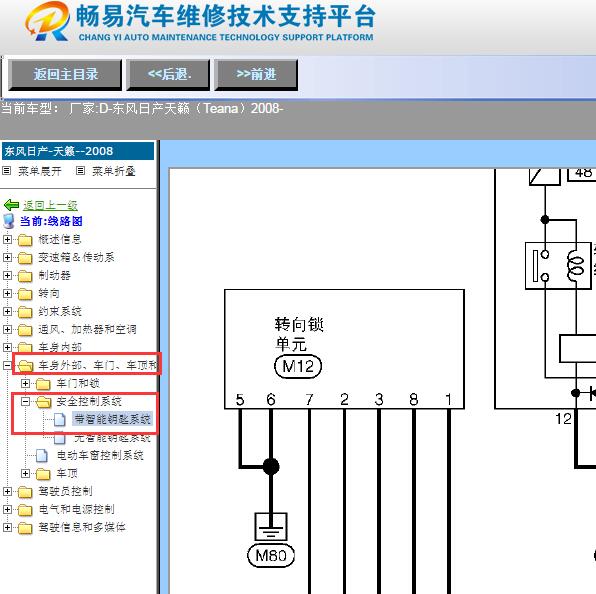Click the 车顶 folder icon
Viewport: 596px width, 594px height.
click(x=43, y=474)
